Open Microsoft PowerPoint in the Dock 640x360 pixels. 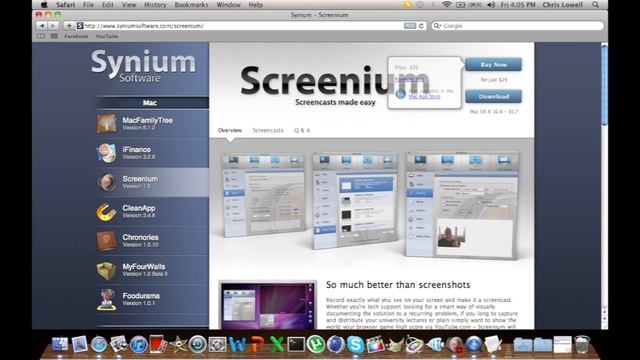click(257, 344)
